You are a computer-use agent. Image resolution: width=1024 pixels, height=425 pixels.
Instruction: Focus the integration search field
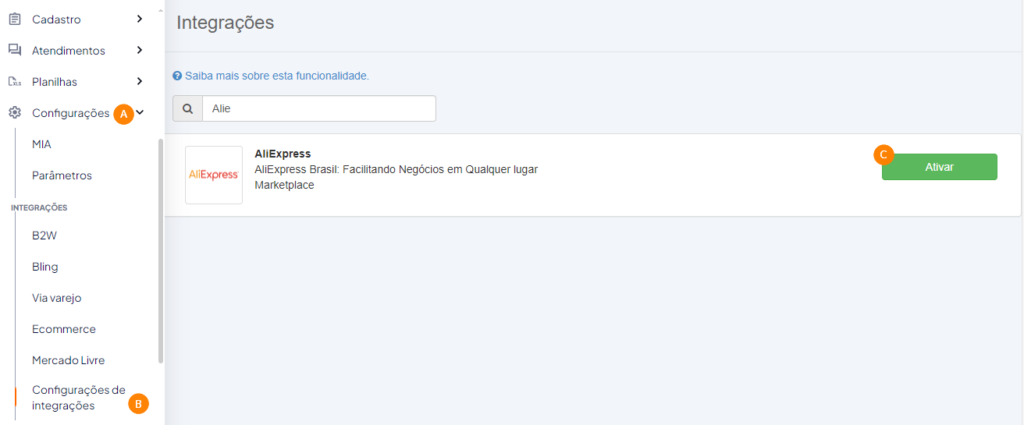coord(319,109)
